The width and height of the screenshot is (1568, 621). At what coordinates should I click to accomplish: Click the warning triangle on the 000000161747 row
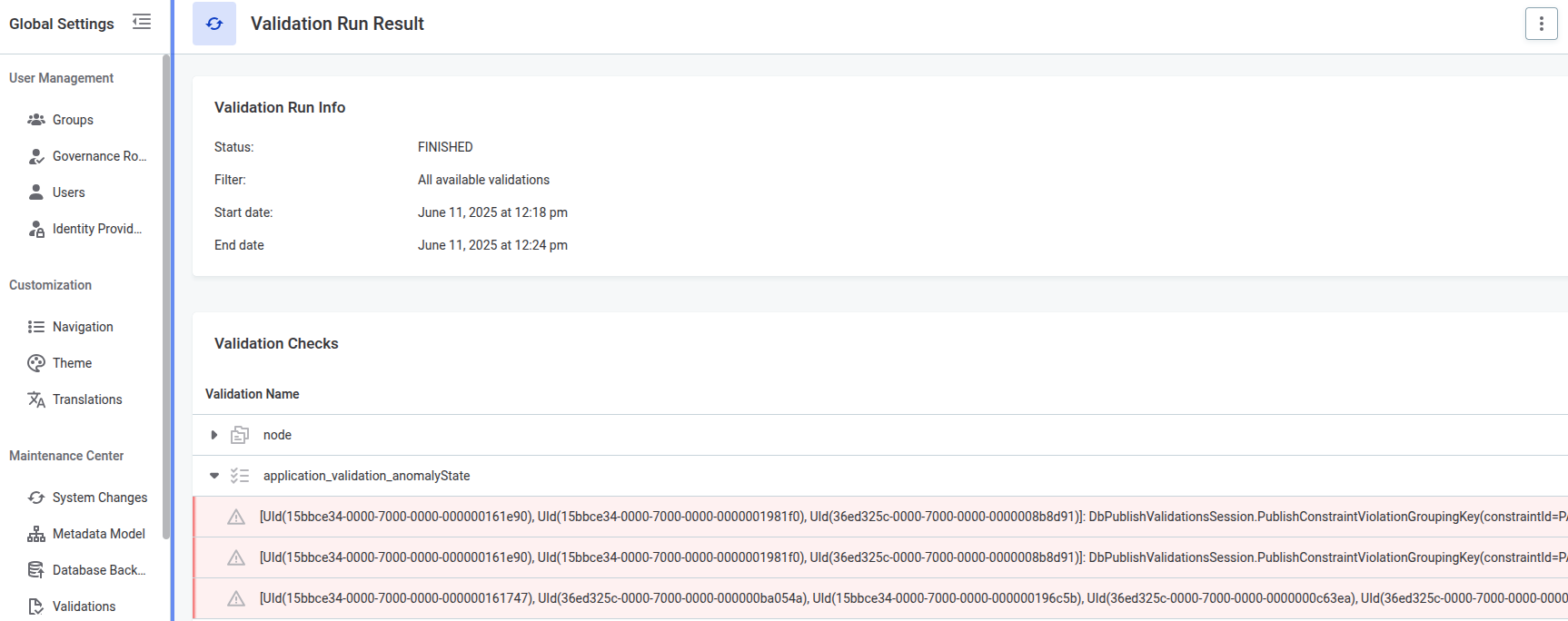pyautogui.click(x=236, y=598)
